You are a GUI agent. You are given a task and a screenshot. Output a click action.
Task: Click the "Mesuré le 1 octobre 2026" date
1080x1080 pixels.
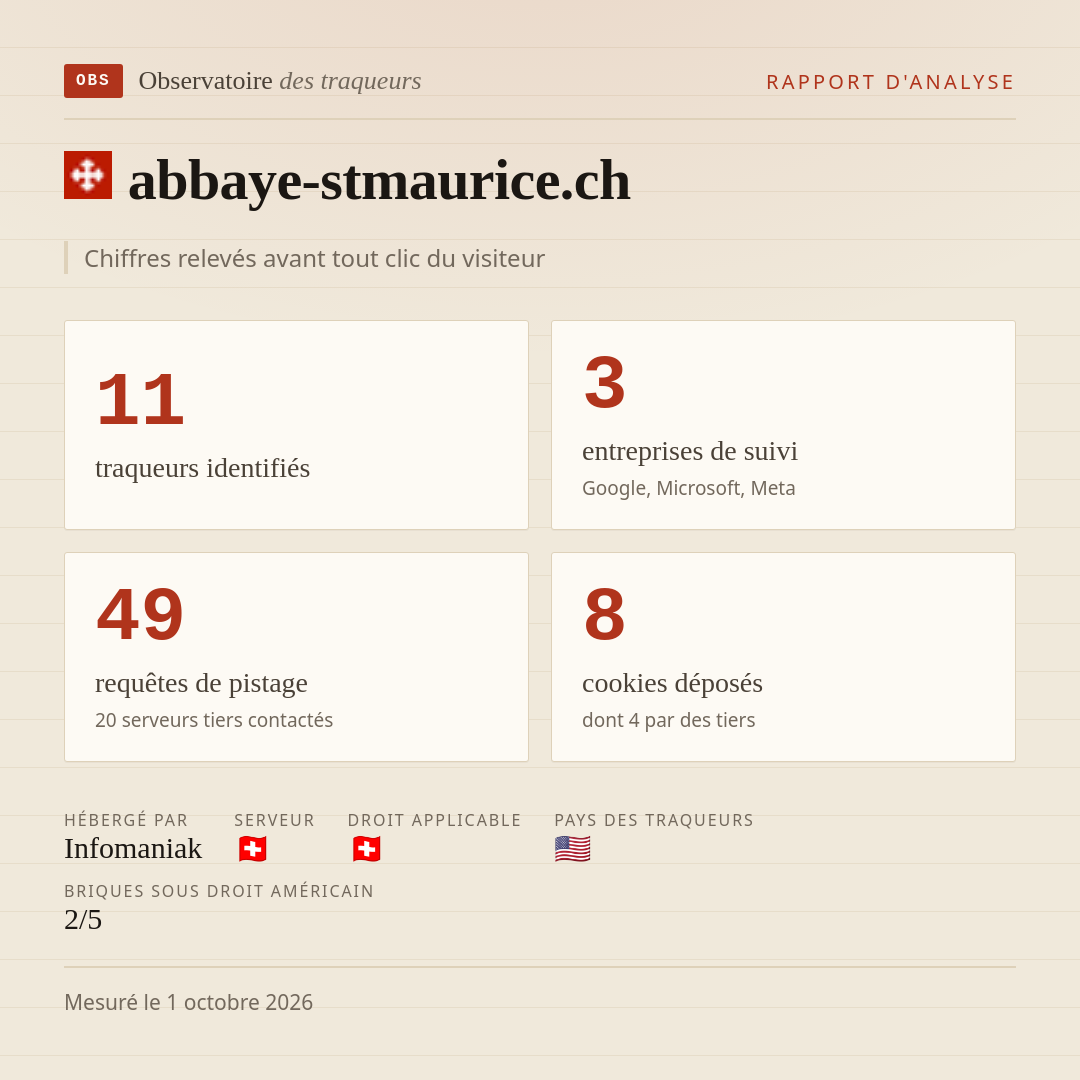[189, 1002]
